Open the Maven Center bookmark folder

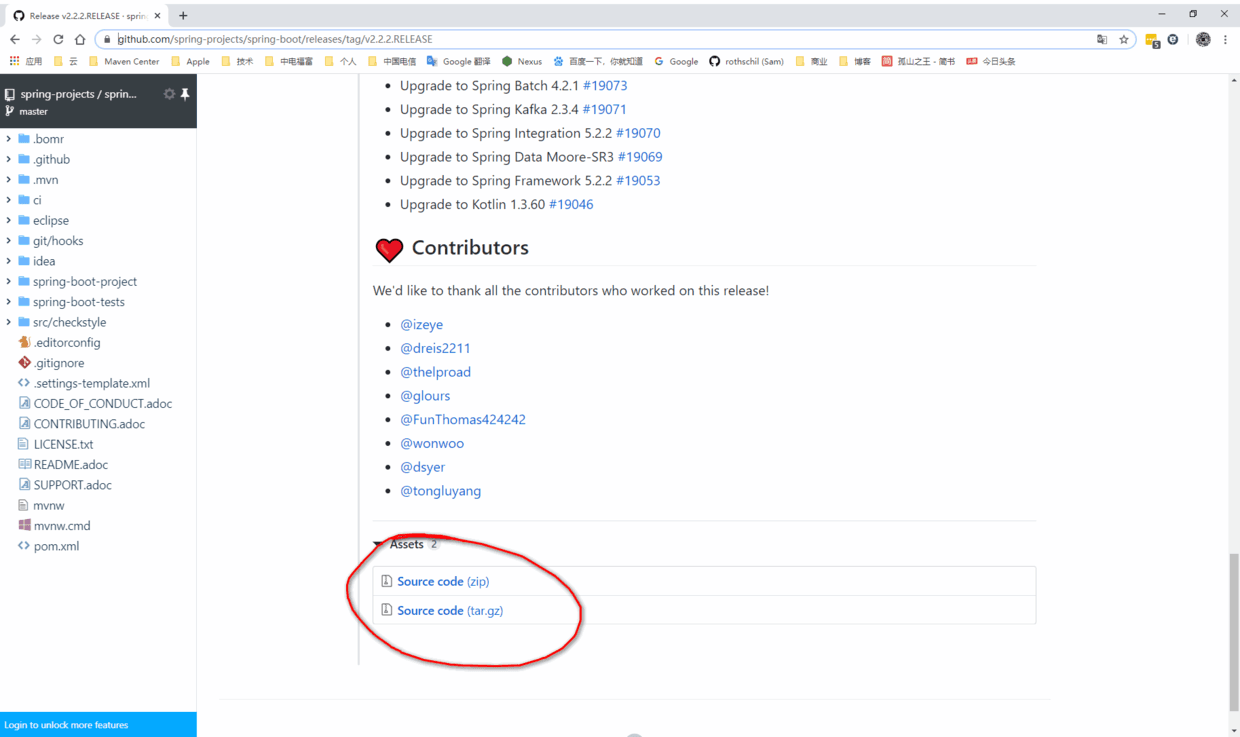tap(123, 61)
